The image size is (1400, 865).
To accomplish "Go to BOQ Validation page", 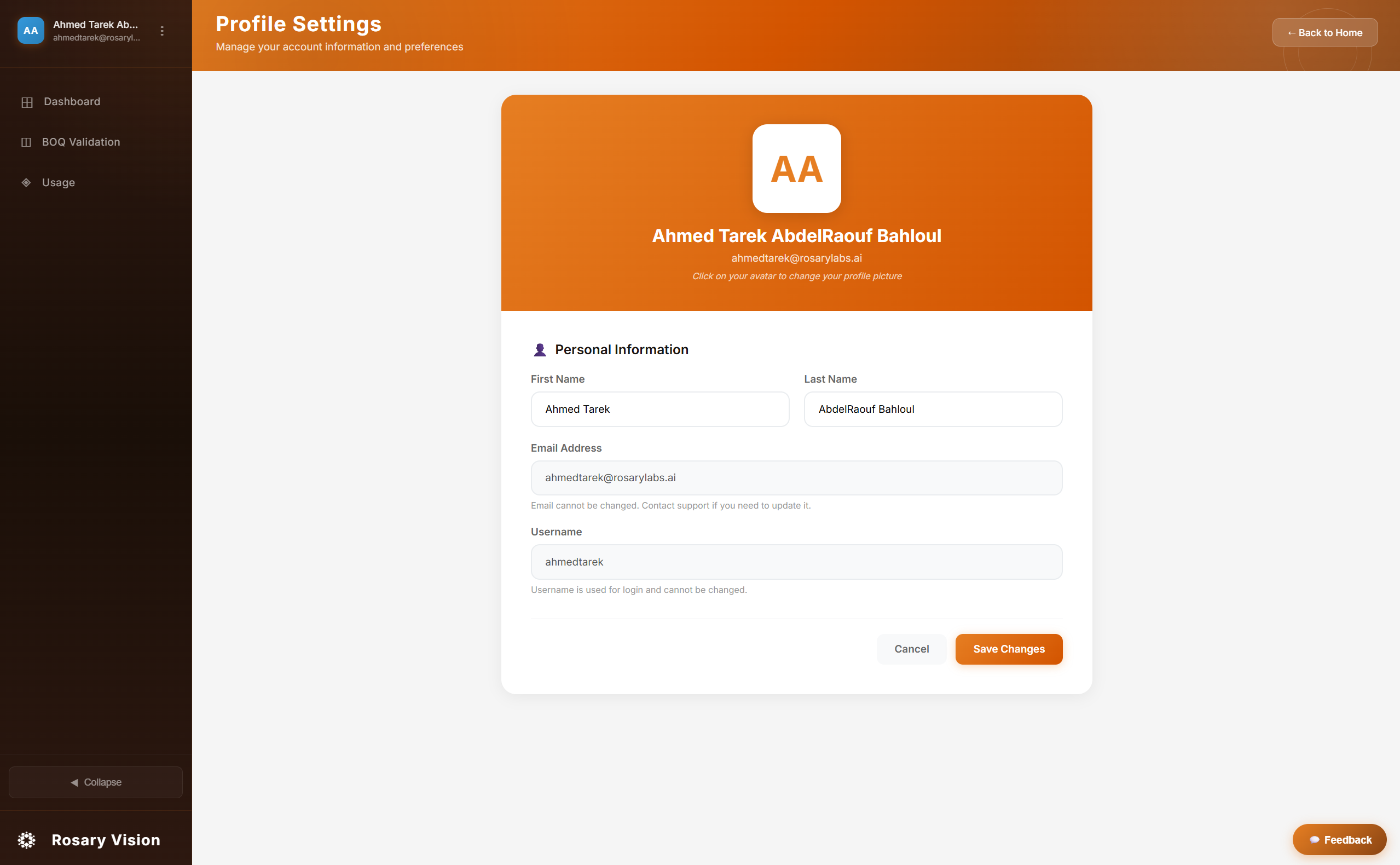I will pyautogui.click(x=80, y=142).
